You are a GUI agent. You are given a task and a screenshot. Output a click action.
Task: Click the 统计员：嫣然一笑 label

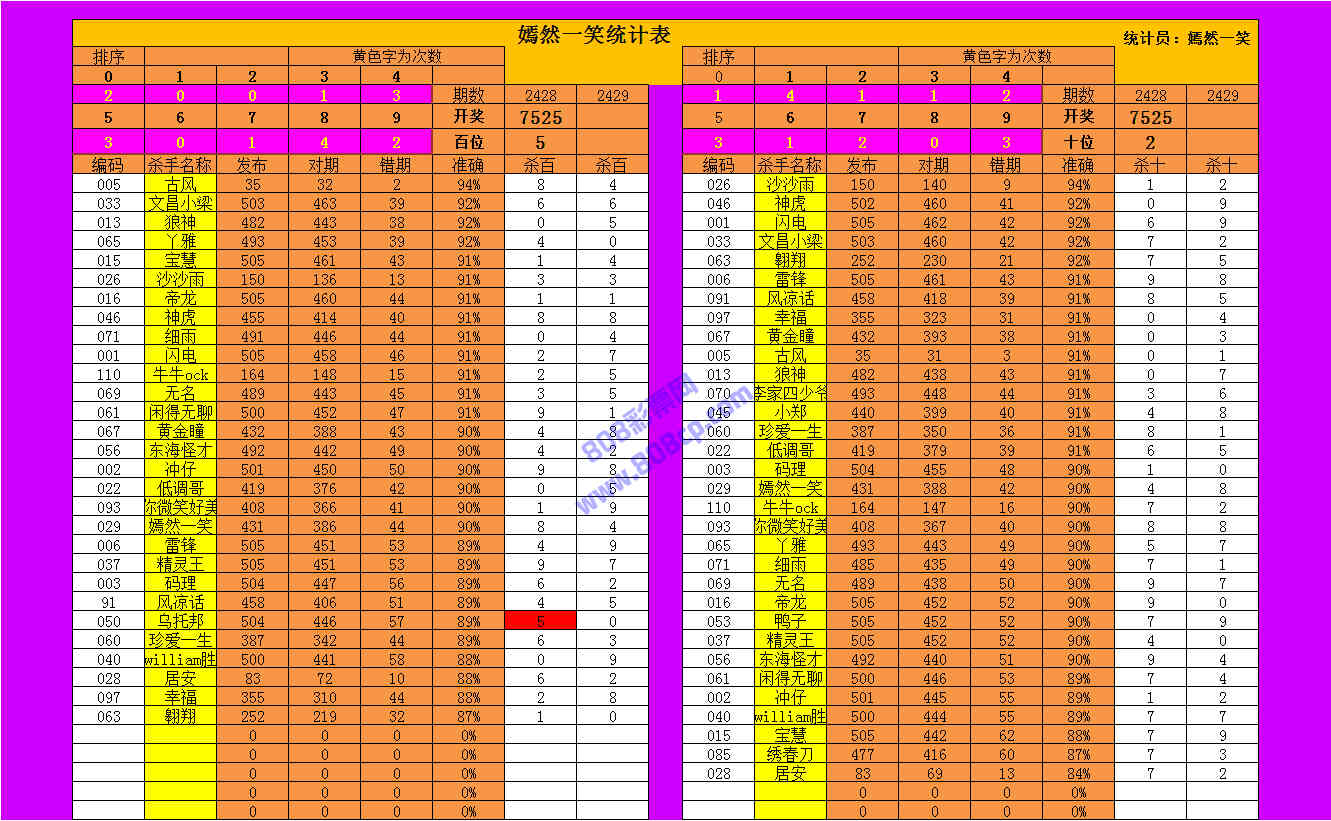click(1186, 38)
